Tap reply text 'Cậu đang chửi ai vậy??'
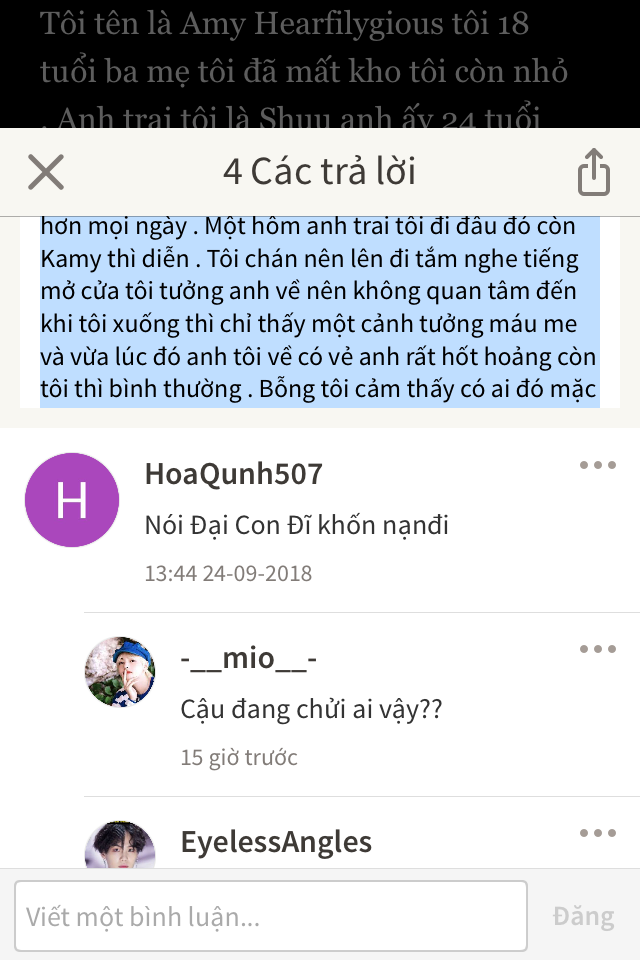This screenshot has width=640, height=960. (x=311, y=709)
